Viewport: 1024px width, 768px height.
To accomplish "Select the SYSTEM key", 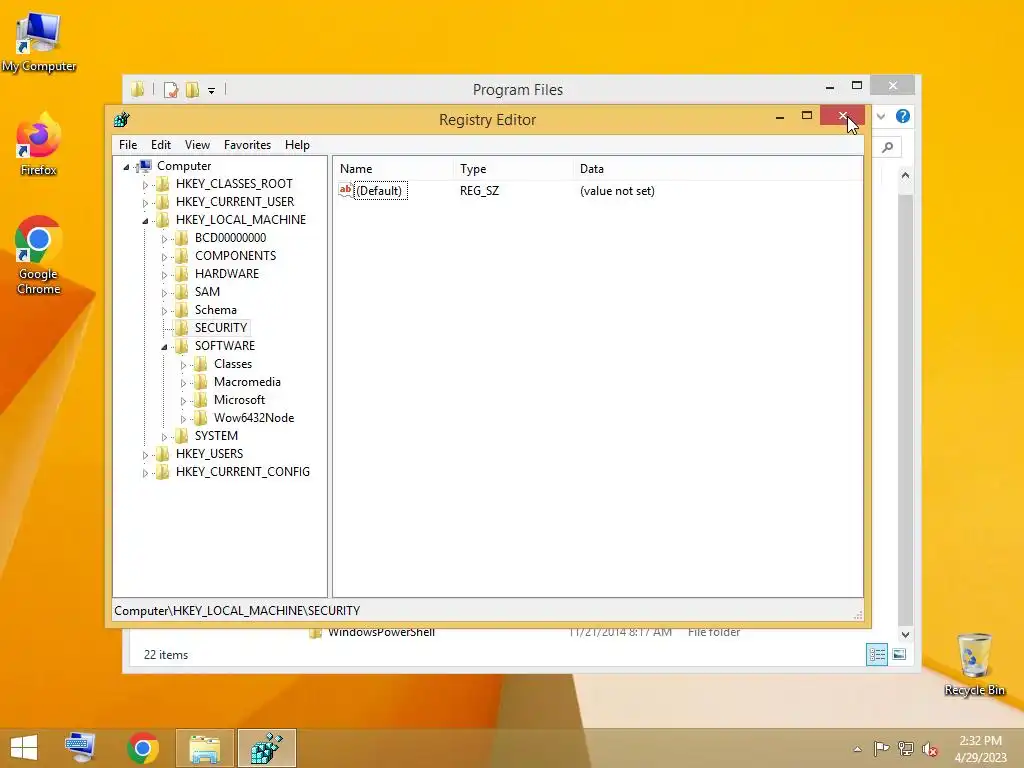I will [x=216, y=436].
